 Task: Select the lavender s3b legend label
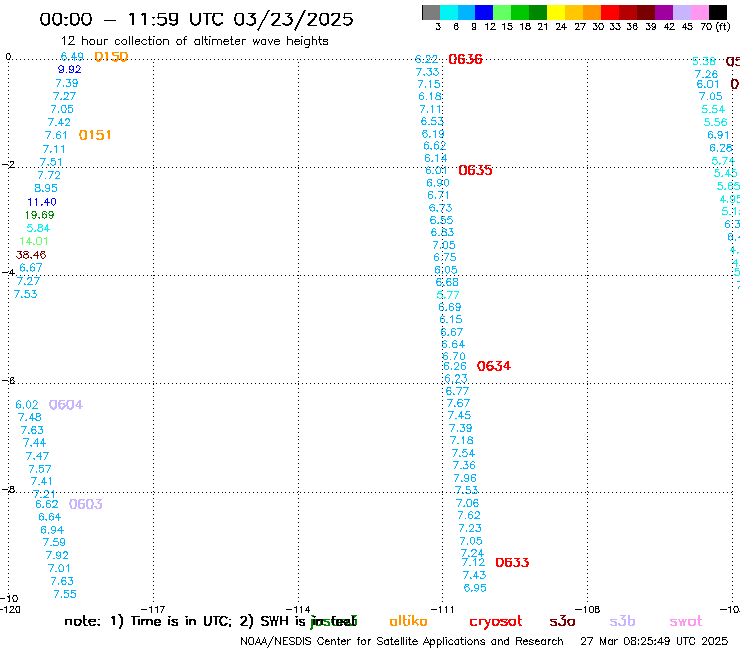(622, 621)
